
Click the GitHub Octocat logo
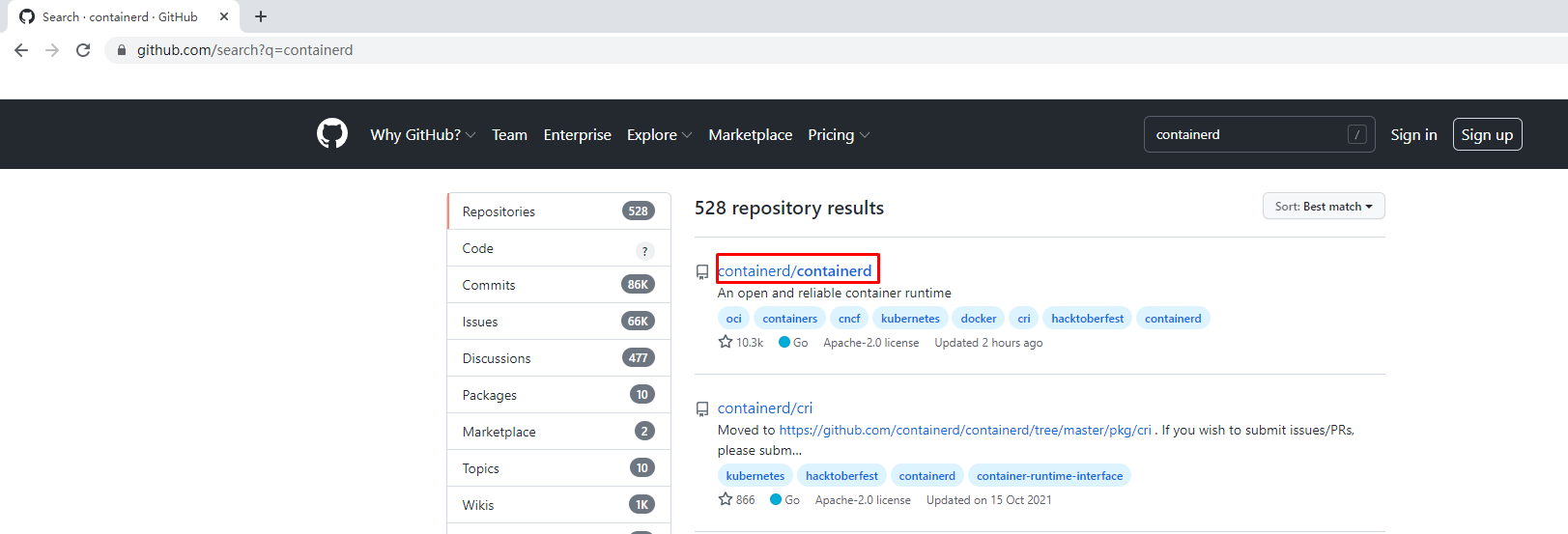click(331, 134)
